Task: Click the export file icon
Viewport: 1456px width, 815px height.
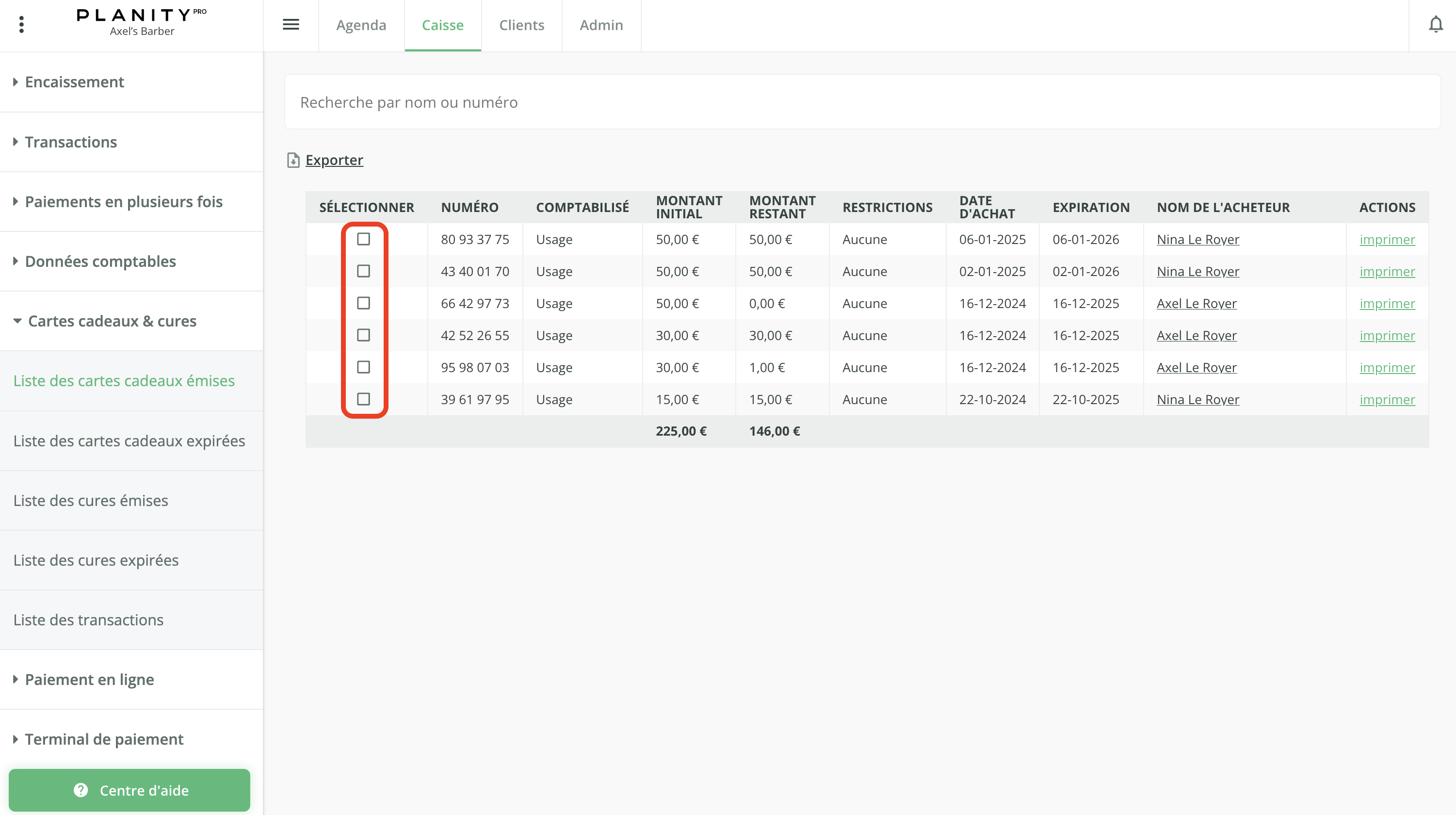Action: 293,161
